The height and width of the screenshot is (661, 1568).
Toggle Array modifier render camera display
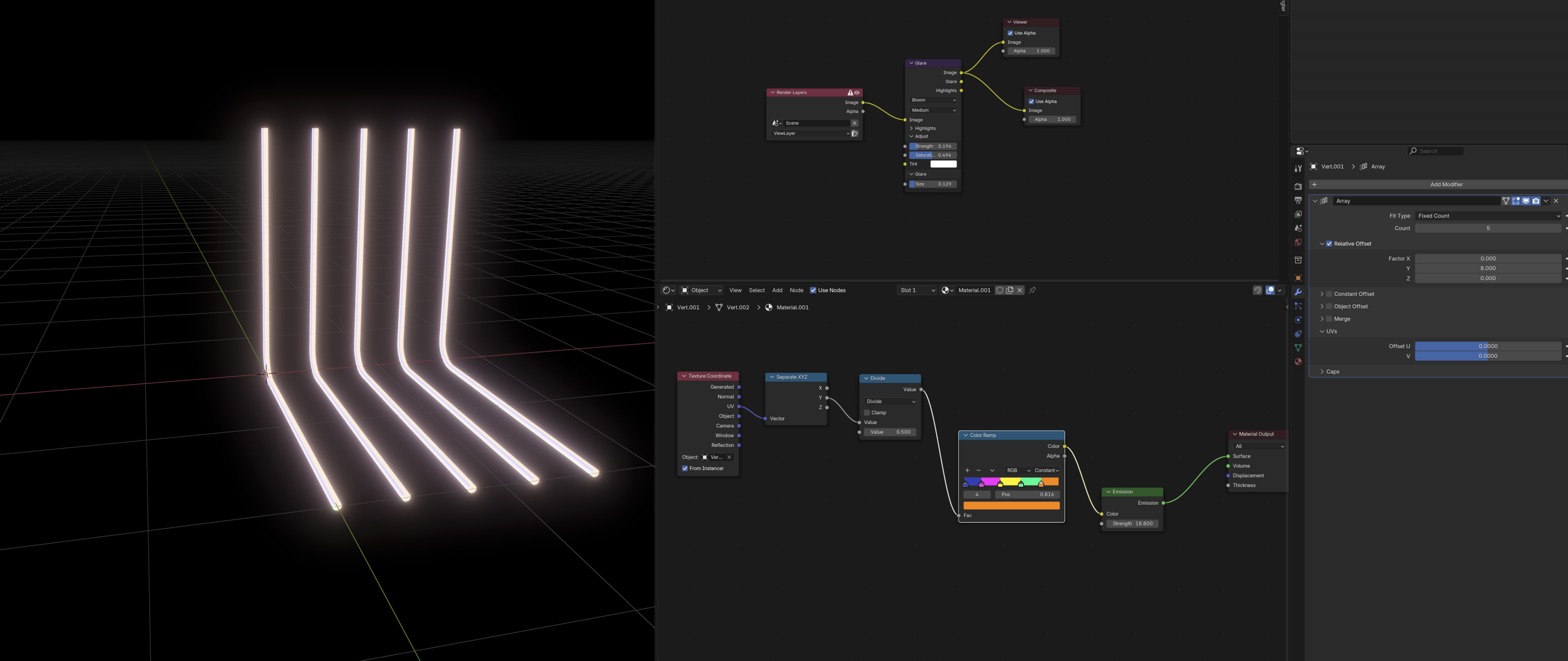(1536, 201)
